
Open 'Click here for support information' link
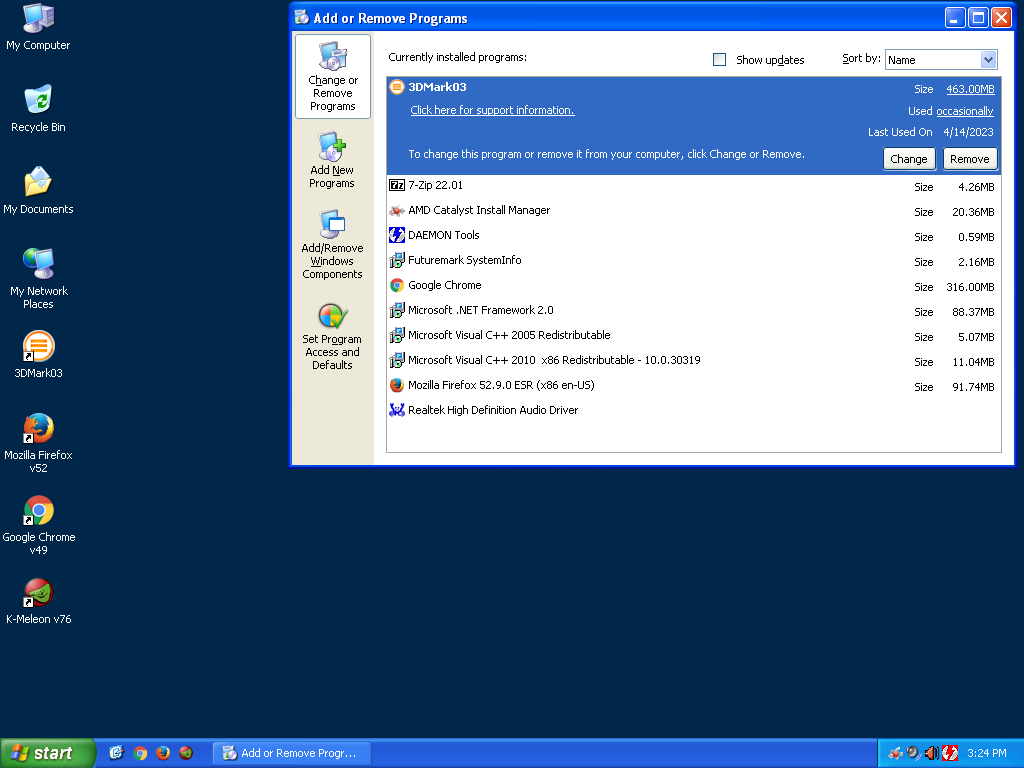(x=492, y=110)
